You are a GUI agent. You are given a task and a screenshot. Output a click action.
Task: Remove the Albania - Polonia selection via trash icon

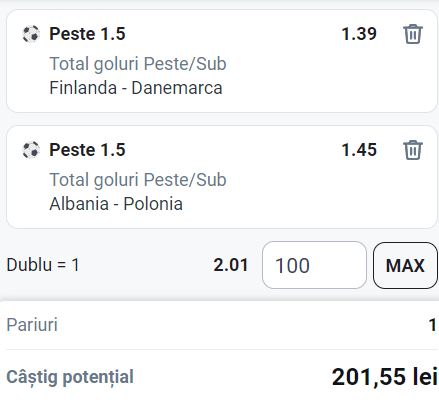pos(413,150)
